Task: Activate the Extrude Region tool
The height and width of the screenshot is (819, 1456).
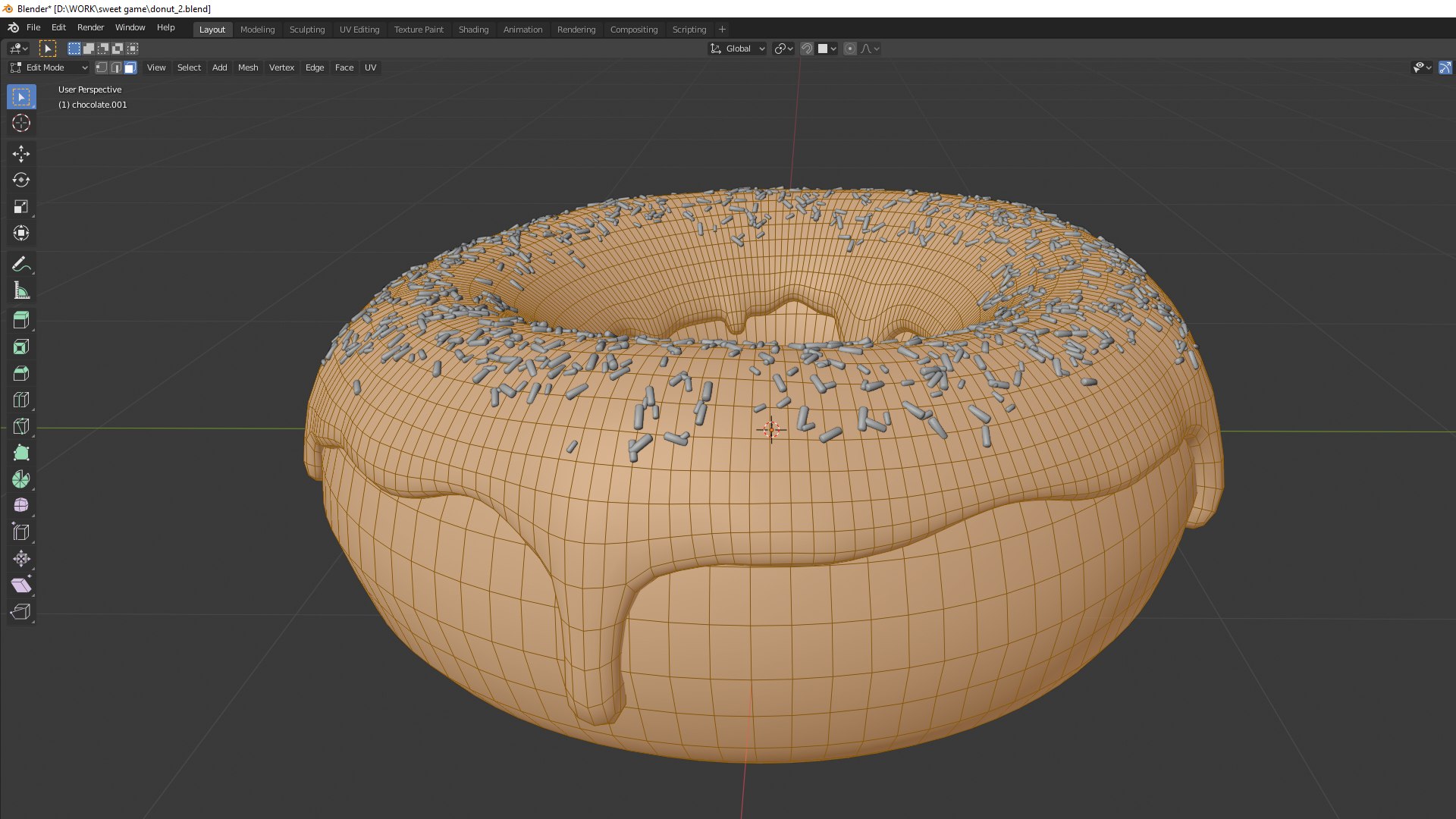Action: pyautogui.click(x=21, y=320)
